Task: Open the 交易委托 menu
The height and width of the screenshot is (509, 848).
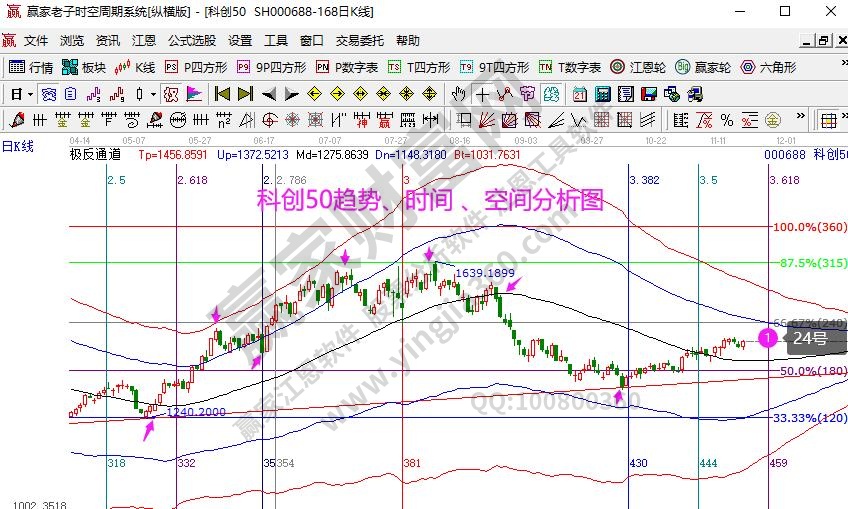Action: pyautogui.click(x=359, y=41)
